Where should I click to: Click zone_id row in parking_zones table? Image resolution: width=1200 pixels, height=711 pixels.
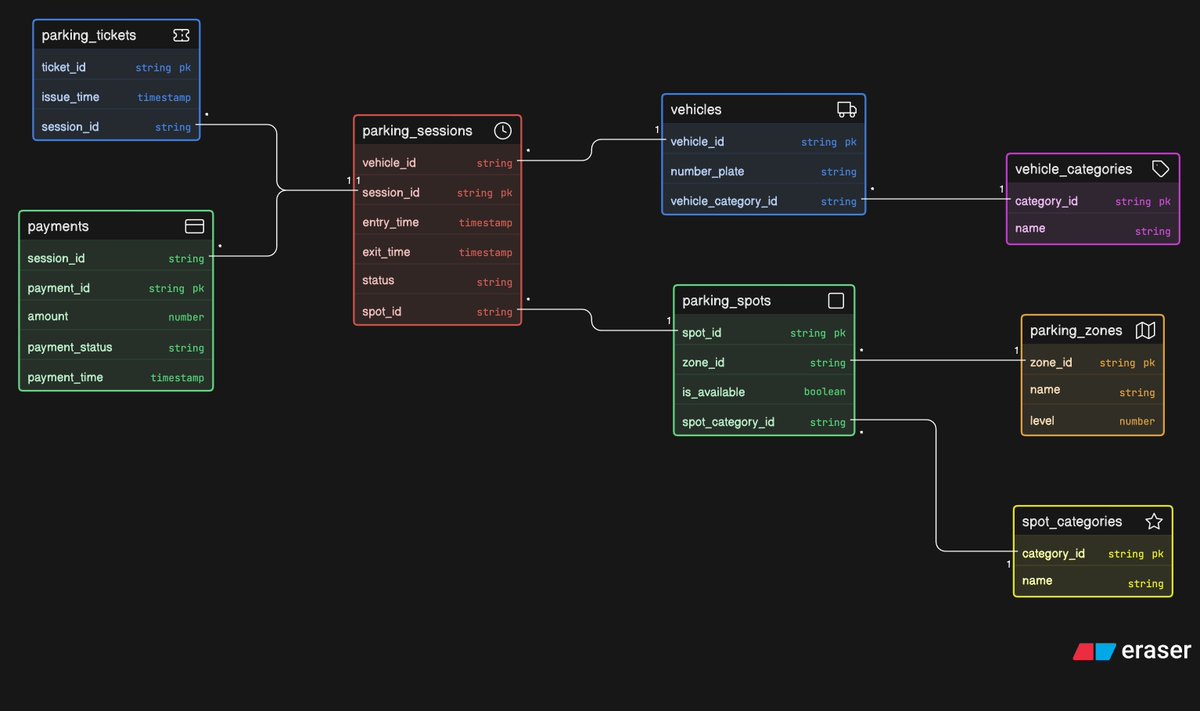1093,362
